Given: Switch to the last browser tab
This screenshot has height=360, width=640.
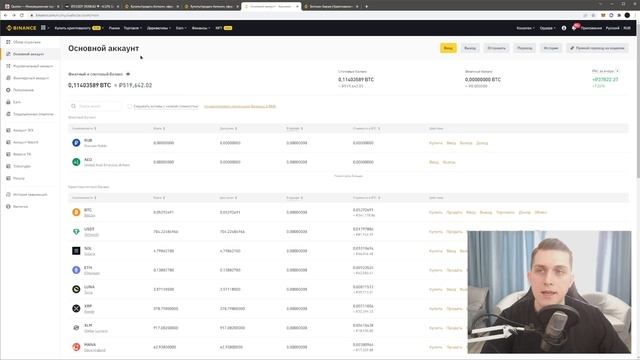Looking at the screenshot, I should 331,7.
